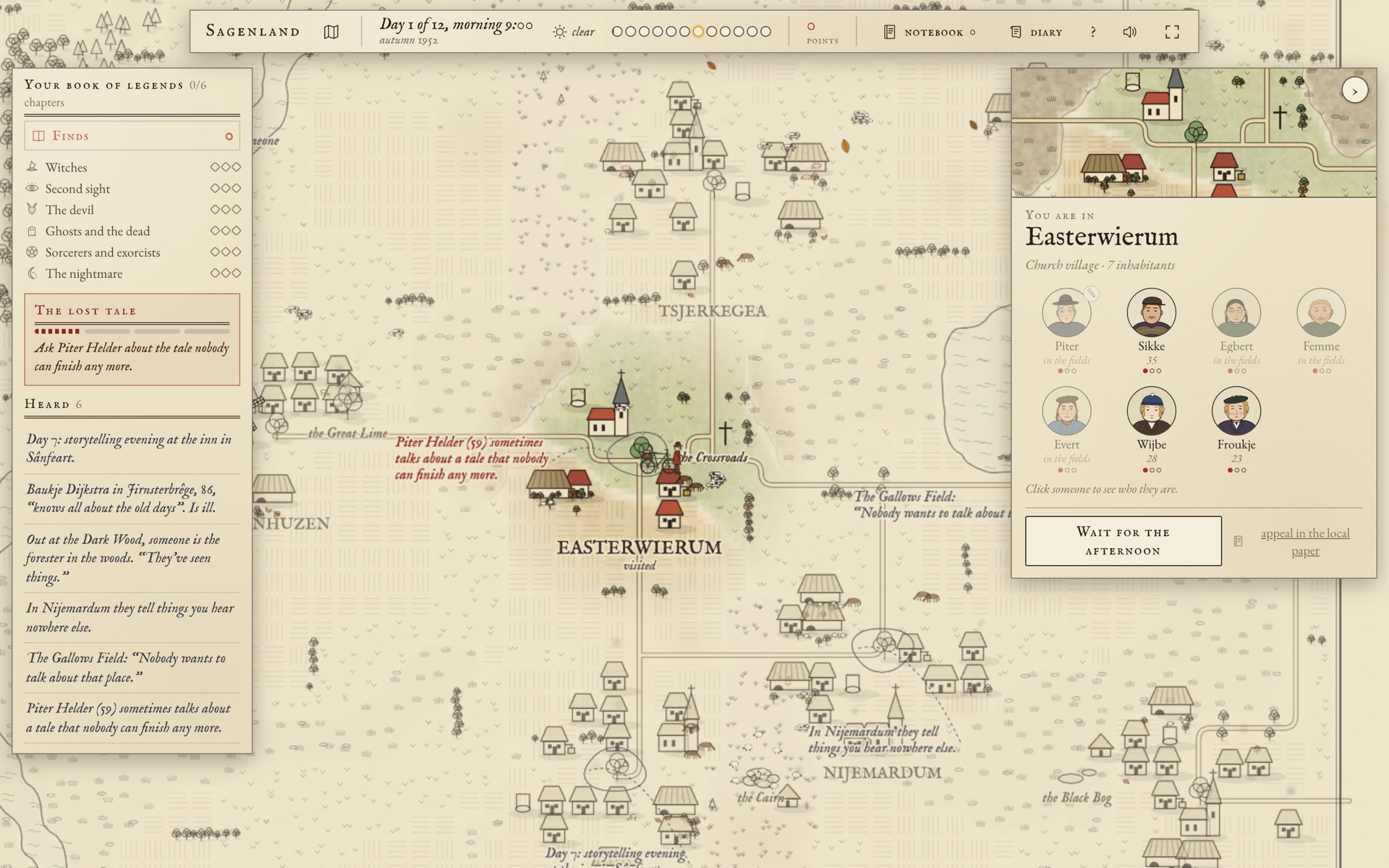
Task: Click the Crossroads cross marker
Action: pos(725,433)
